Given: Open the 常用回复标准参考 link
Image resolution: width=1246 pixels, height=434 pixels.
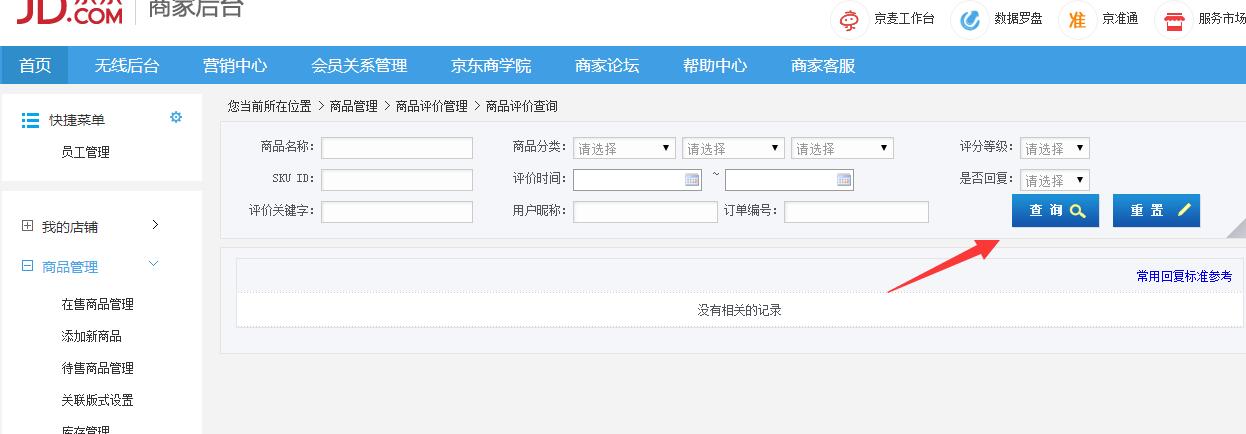Looking at the screenshot, I should [1184, 276].
